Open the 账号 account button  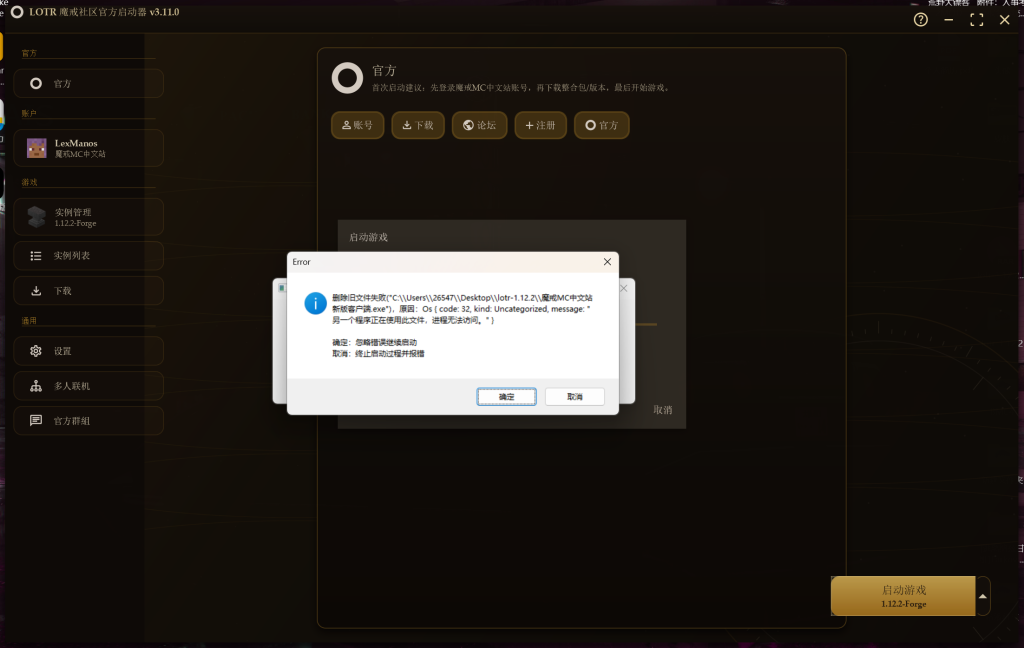[357, 125]
